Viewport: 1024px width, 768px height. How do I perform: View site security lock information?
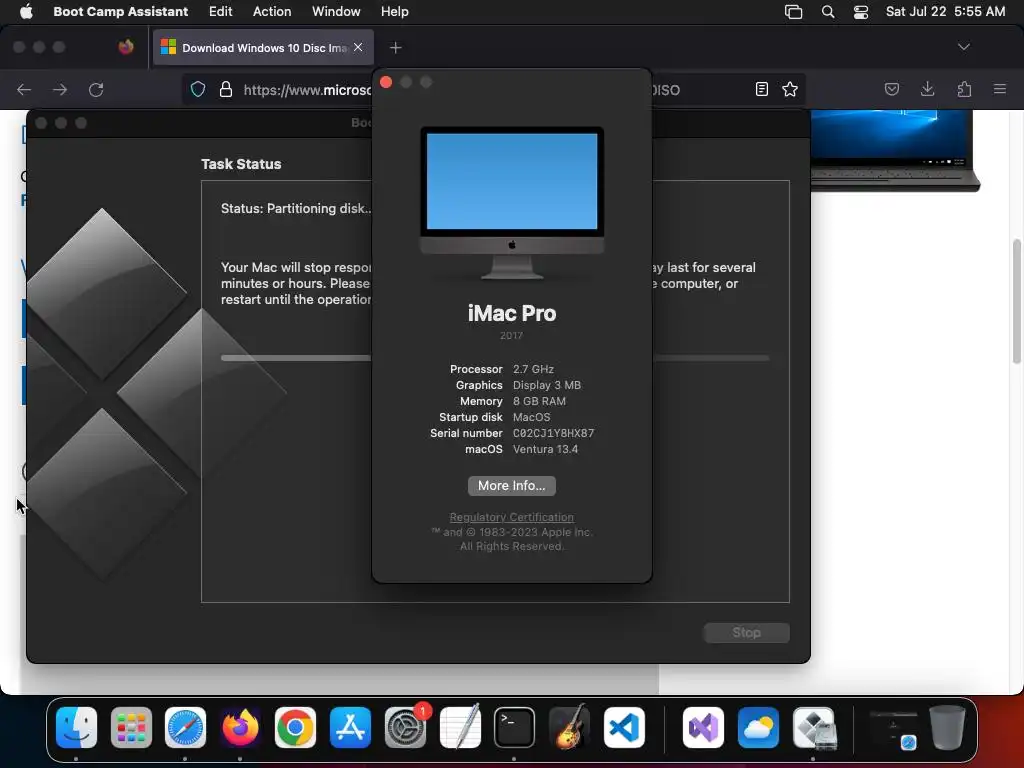pos(226,89)
